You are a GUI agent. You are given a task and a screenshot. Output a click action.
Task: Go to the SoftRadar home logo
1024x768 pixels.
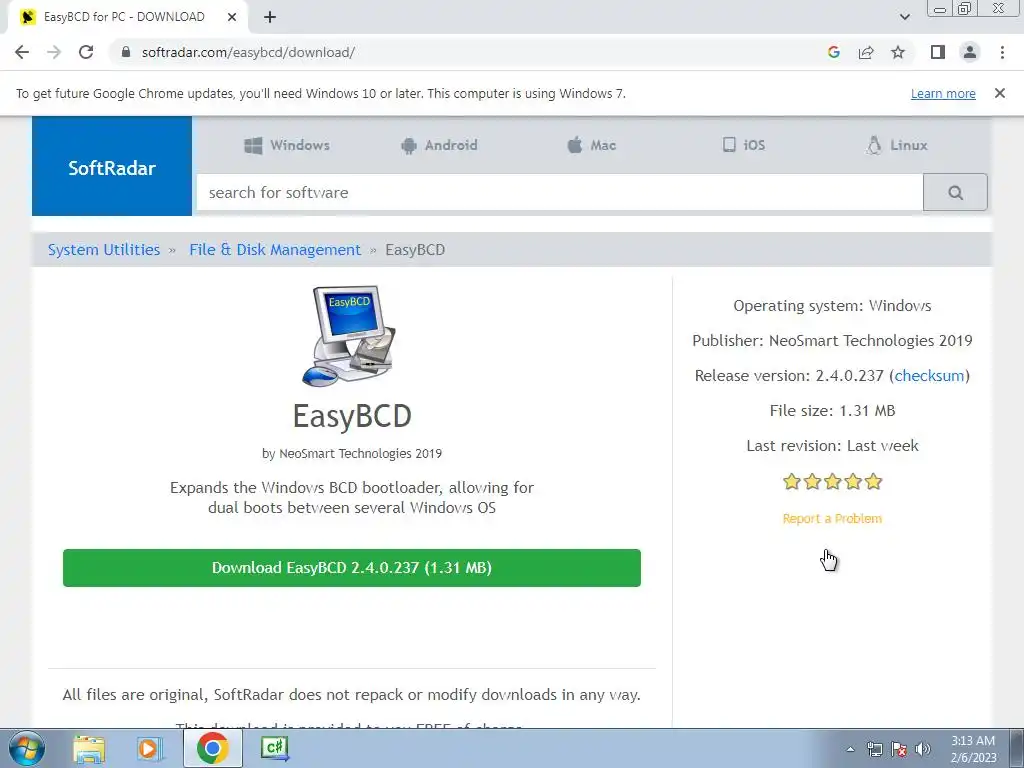112,166
